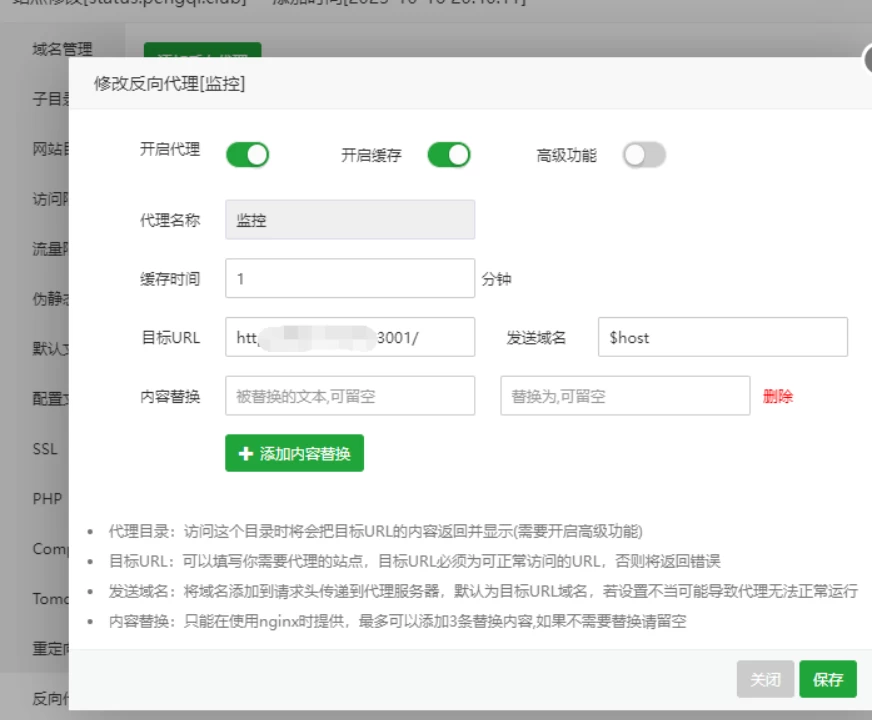Click the 被替换的文本 input field
The image size is (872, 720).
pyautogui.click(x=350, y=396)
